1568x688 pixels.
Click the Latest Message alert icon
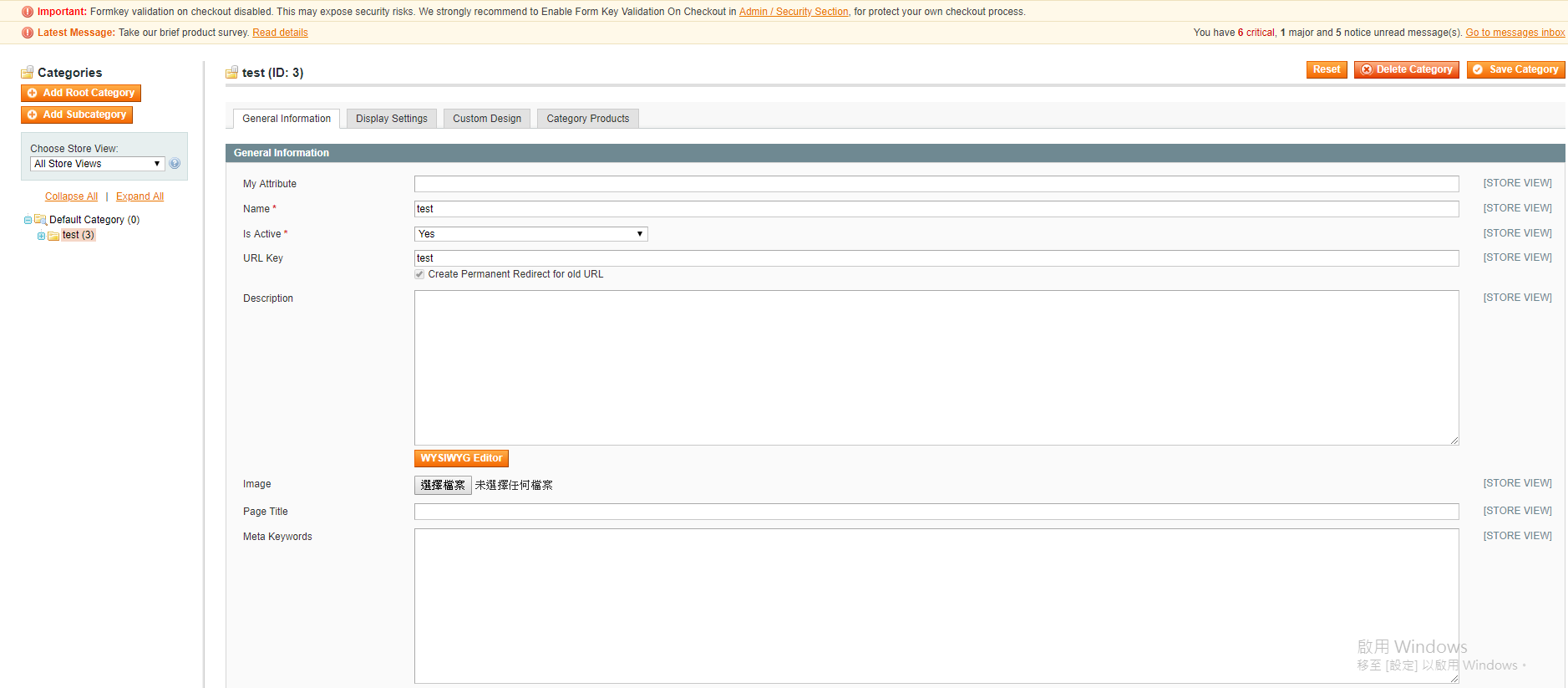point(28,33)
